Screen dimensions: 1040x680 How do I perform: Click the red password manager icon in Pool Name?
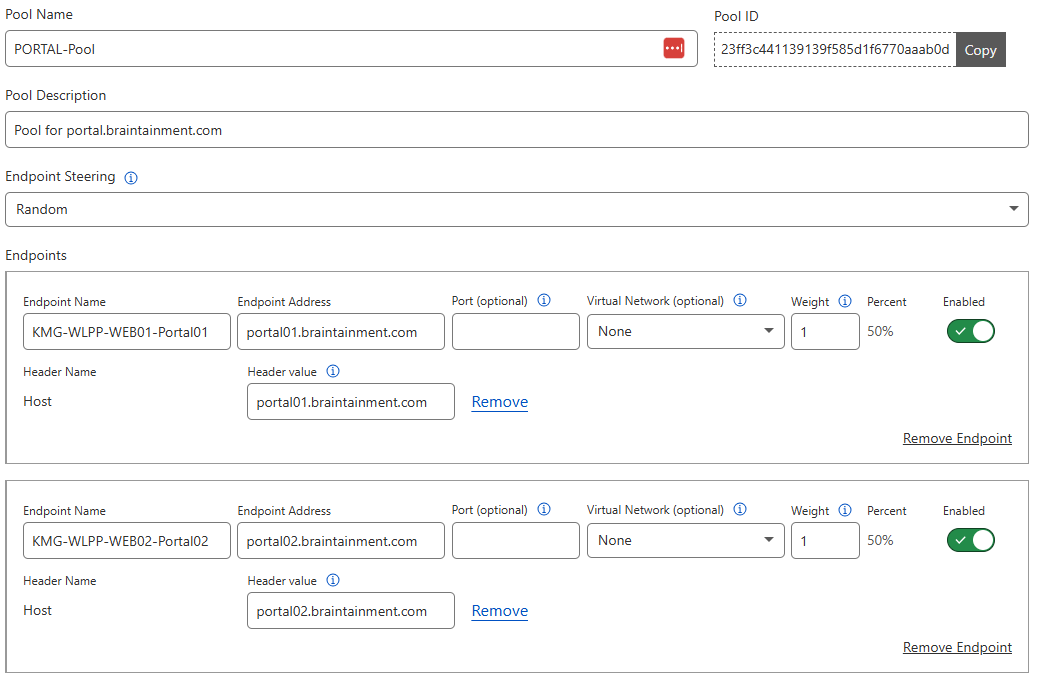pos(674,48)
